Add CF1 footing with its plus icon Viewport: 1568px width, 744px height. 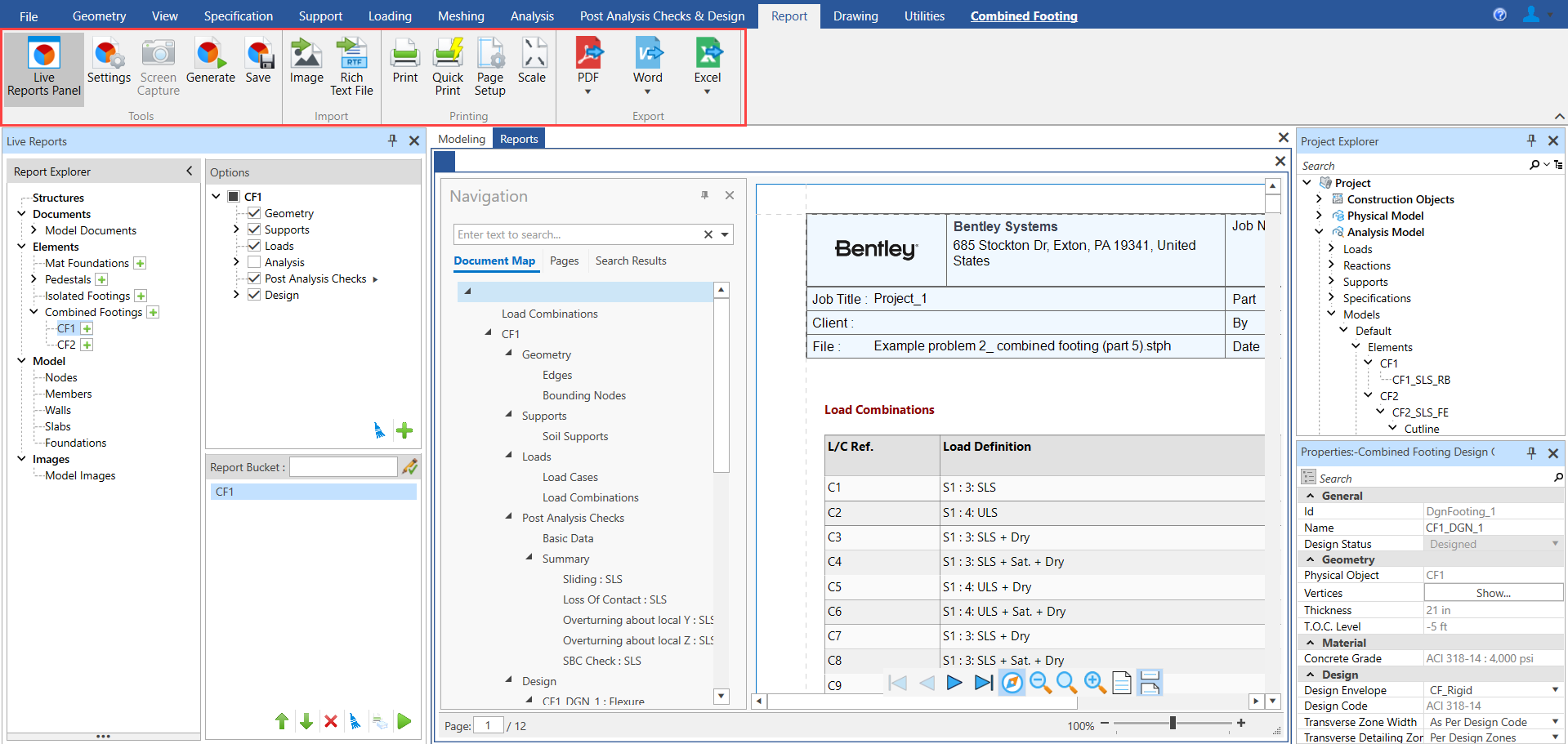(87, 328)
